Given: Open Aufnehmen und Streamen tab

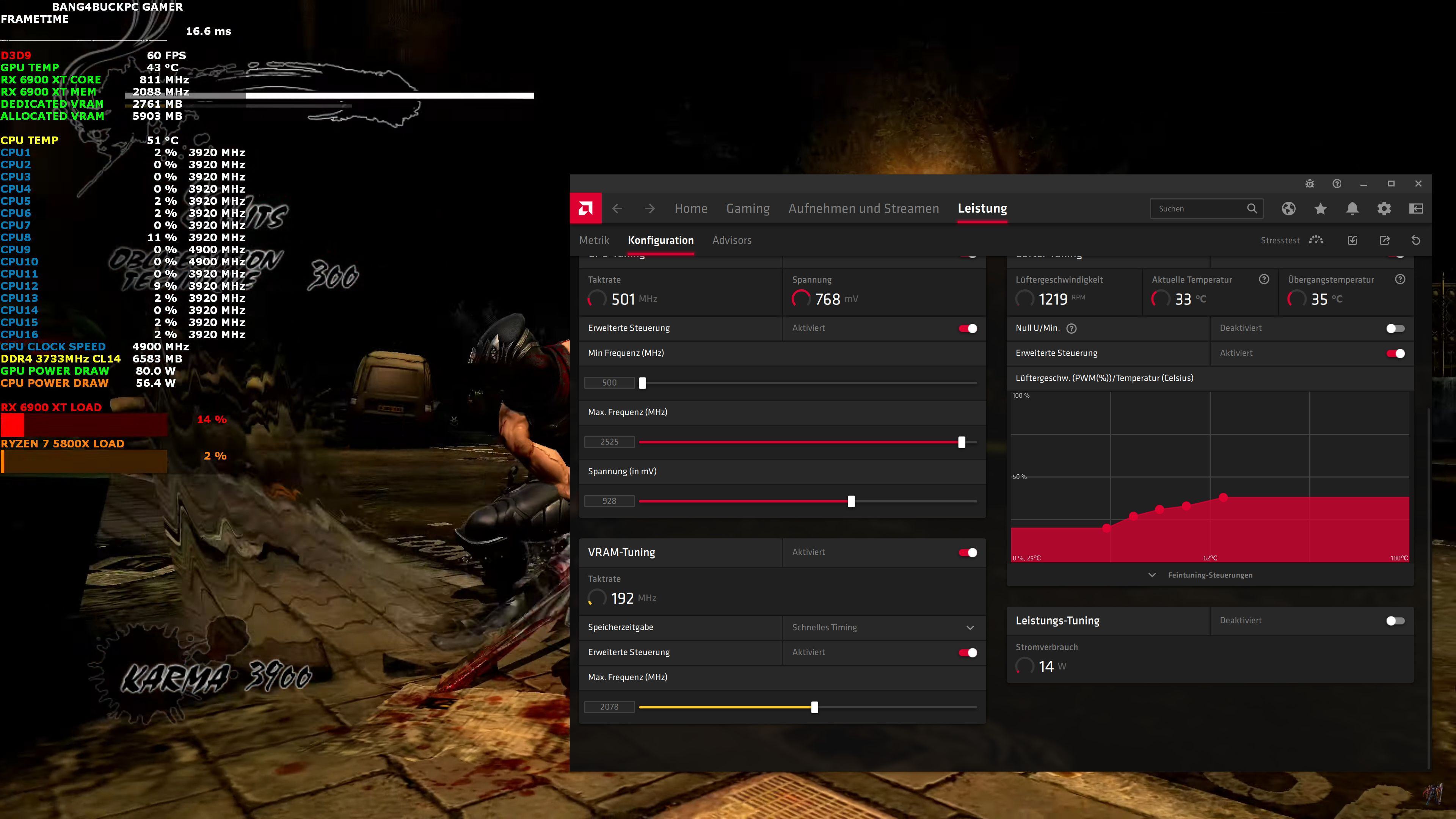Looking at the screenshot, I should point(864,209).
